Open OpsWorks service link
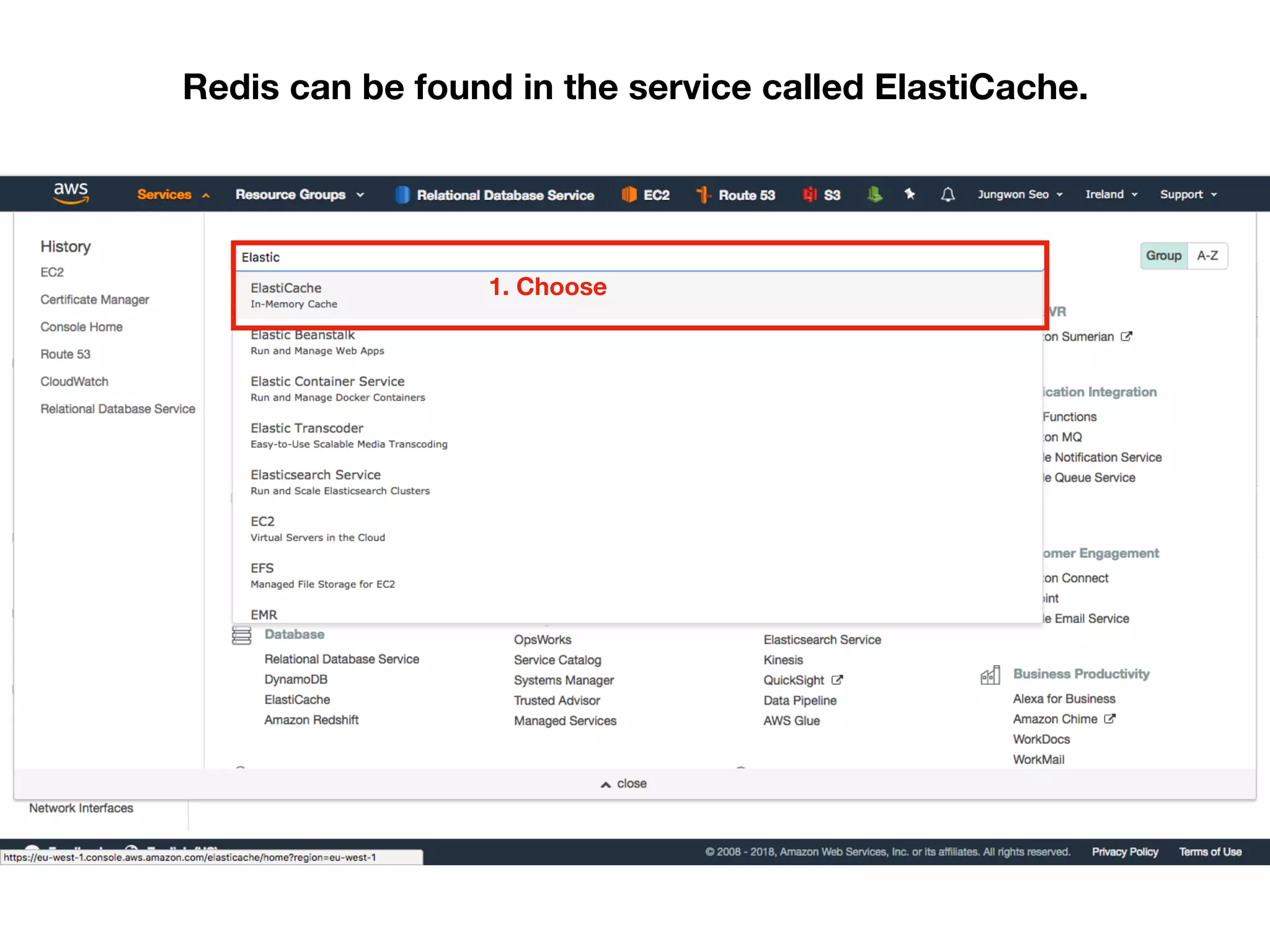 click(x=543, y=640)
